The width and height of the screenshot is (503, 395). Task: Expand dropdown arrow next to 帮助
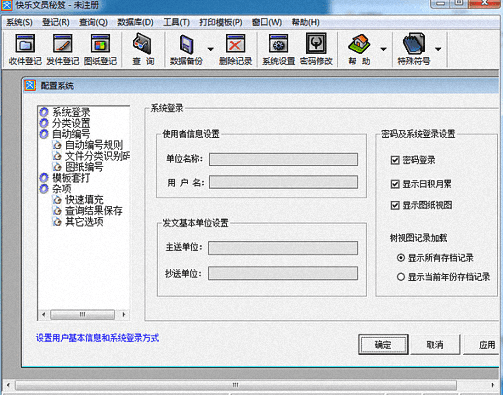[x=383, y=49]
